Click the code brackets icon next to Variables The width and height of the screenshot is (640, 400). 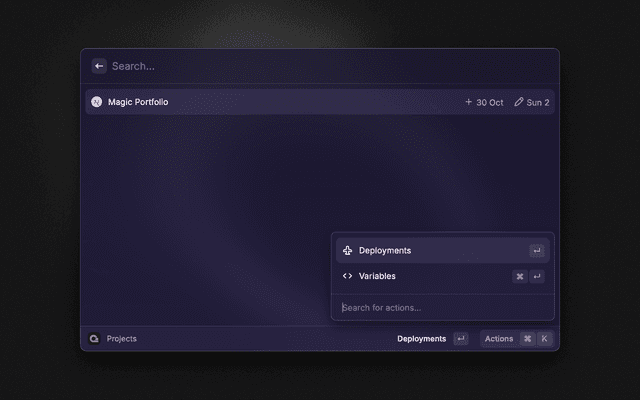point(347,276)
